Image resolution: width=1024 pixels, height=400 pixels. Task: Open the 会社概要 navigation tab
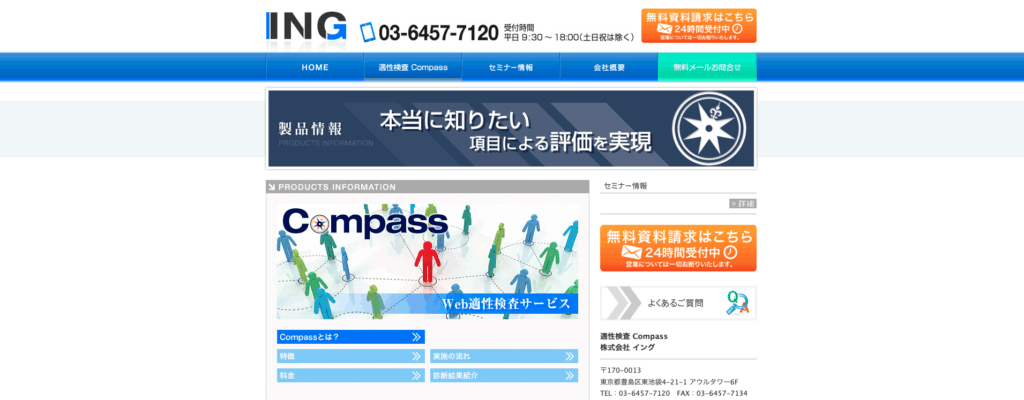pyautogui.click(x=609, y=67)
